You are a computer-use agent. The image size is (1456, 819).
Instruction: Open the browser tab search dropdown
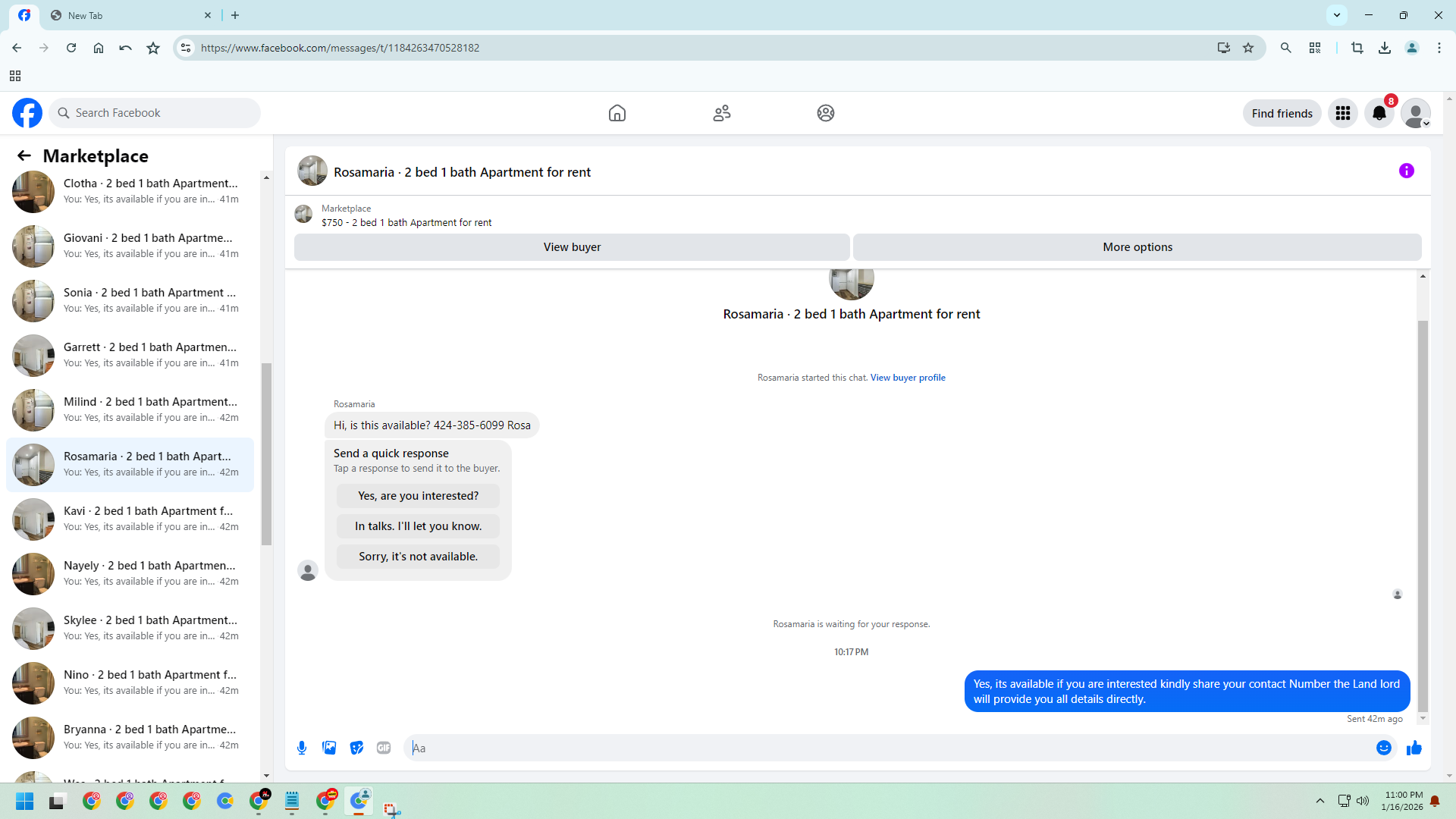pos(1336,14)
